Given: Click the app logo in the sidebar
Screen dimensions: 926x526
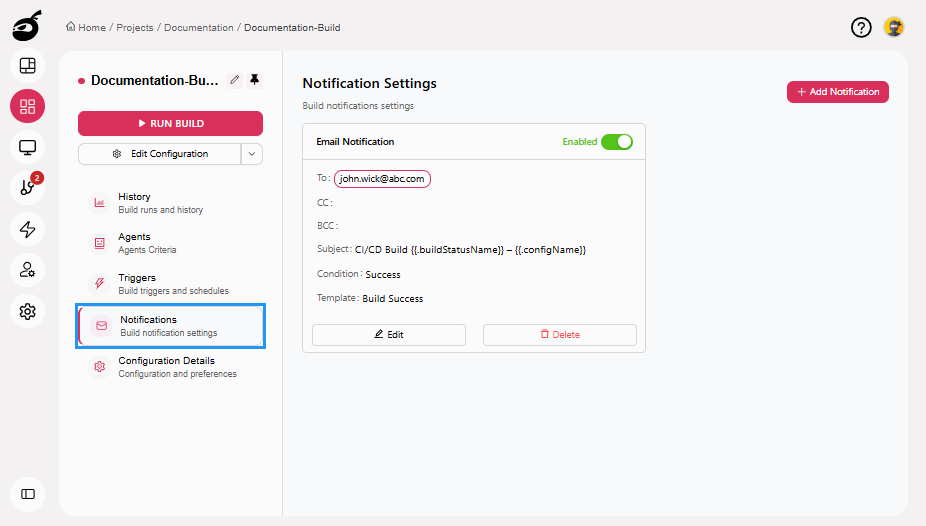Looking at the screenshot, I should tap(27, 25).
